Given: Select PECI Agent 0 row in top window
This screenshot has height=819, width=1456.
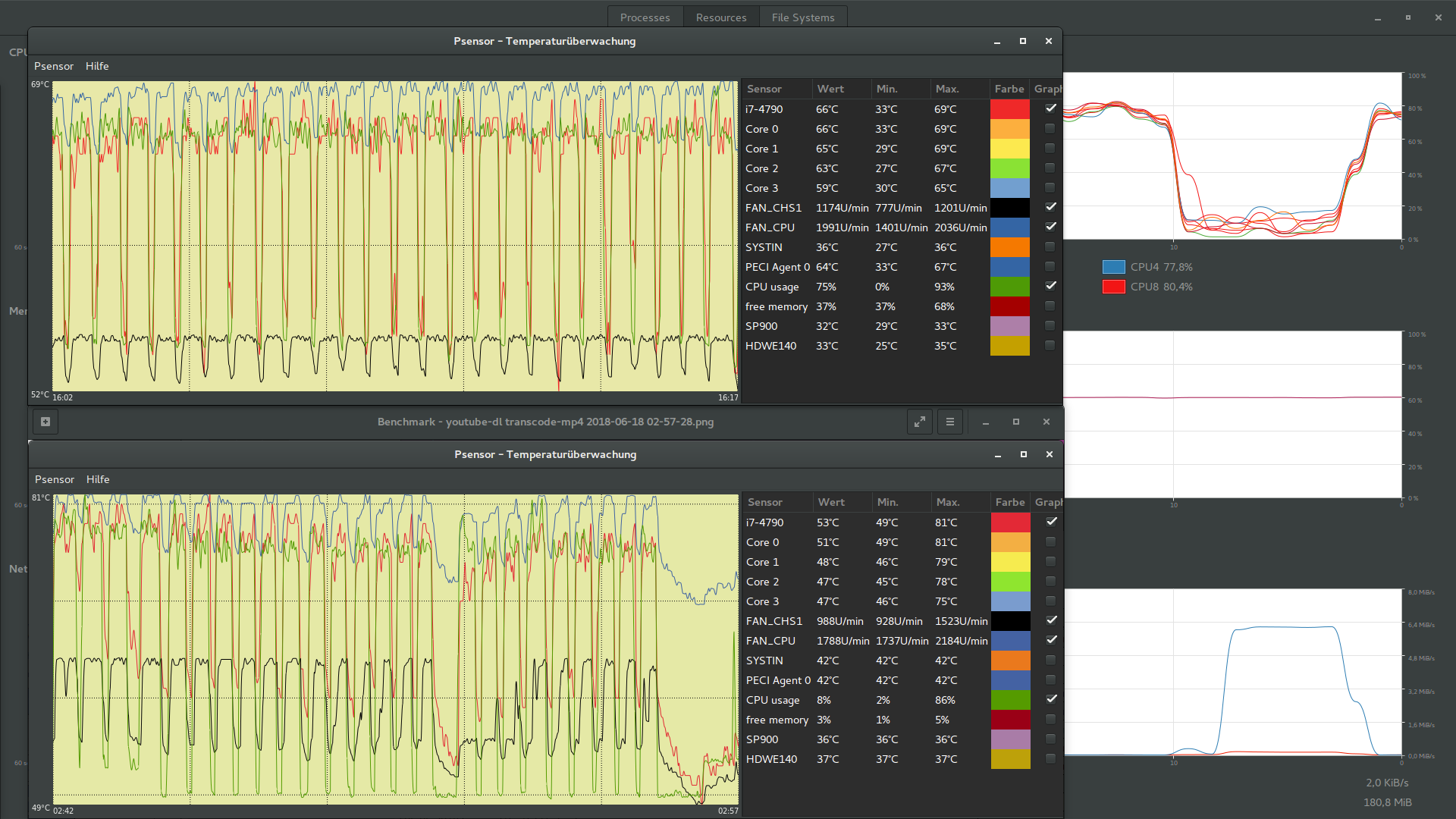Looking at the screenshot, I should tap(901, 267).
